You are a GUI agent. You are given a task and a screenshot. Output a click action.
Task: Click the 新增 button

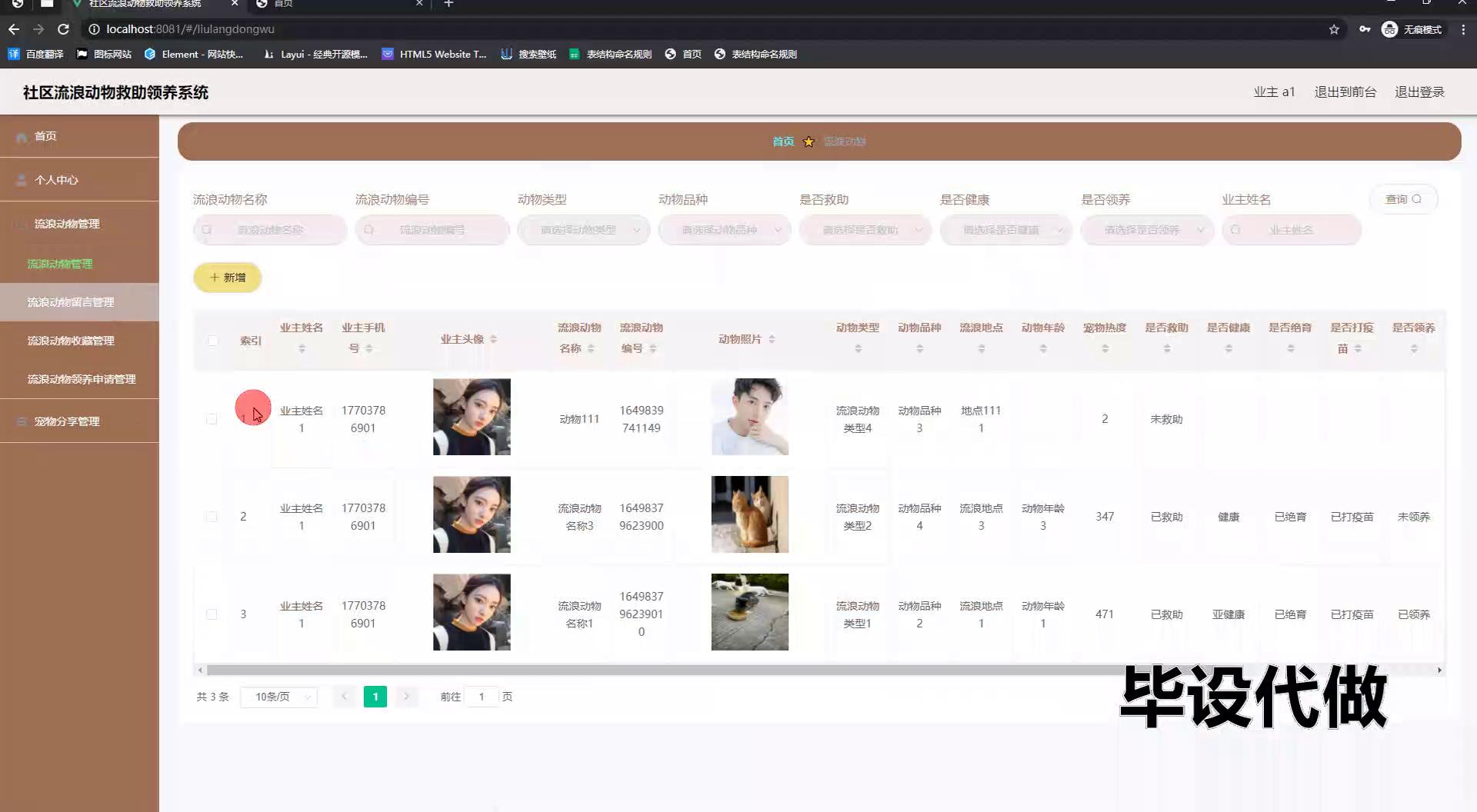(x=228, y=278)
